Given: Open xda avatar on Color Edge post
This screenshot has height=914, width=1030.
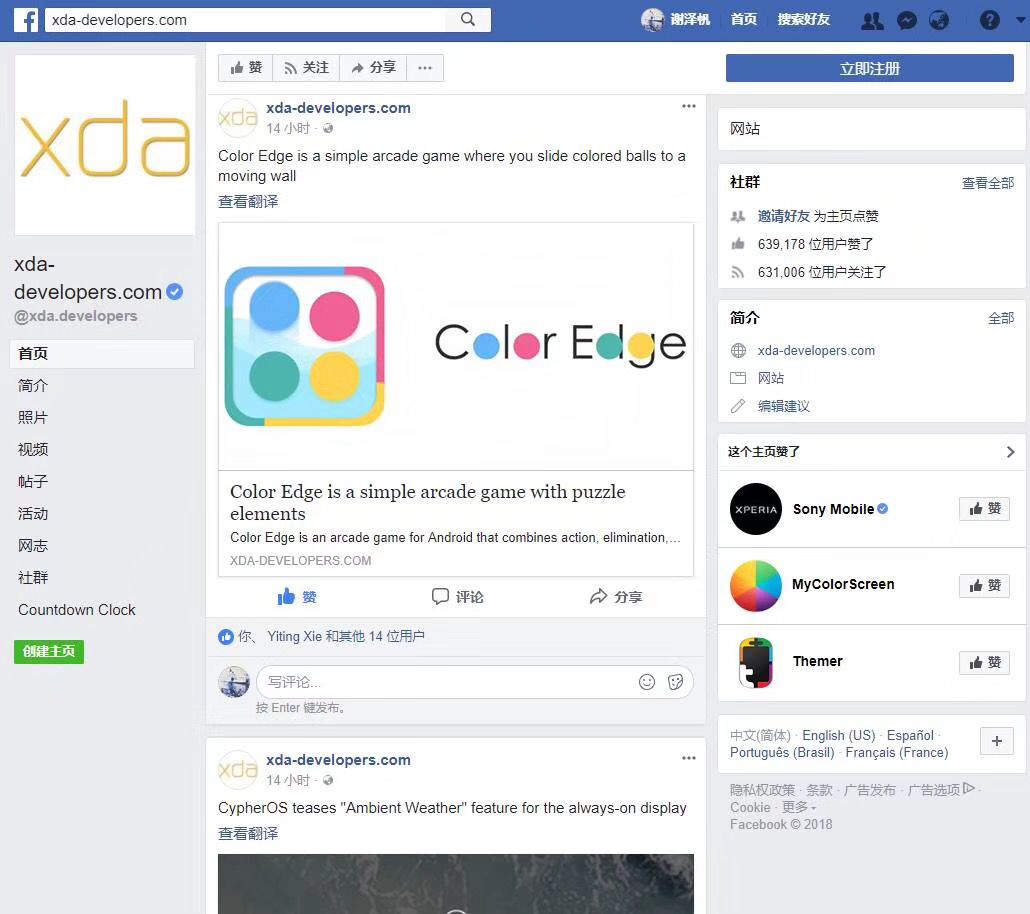Looking at the screenshot, I should pos(237,118).
